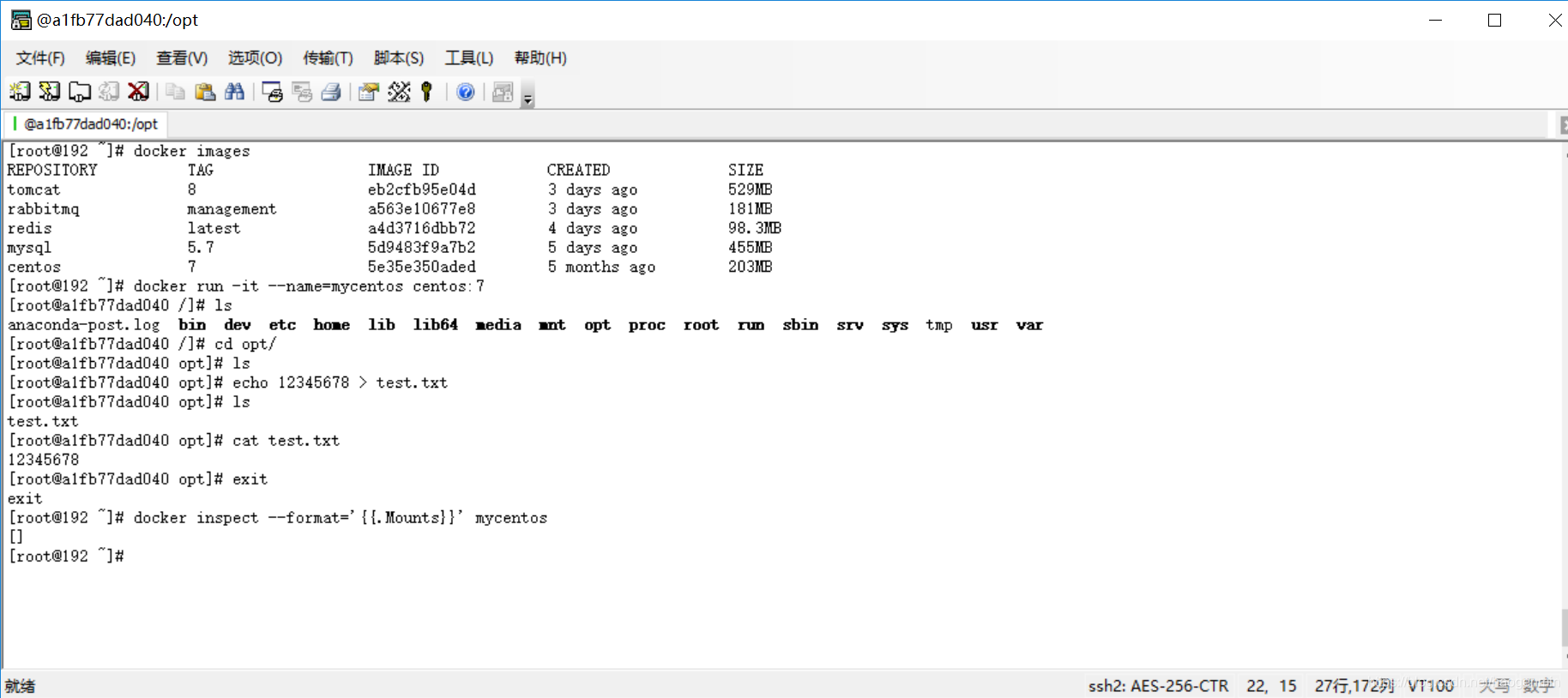Click the VT100 status bar entry
This screenshot has width=1568, height=698.
(x=1431, y=686)
